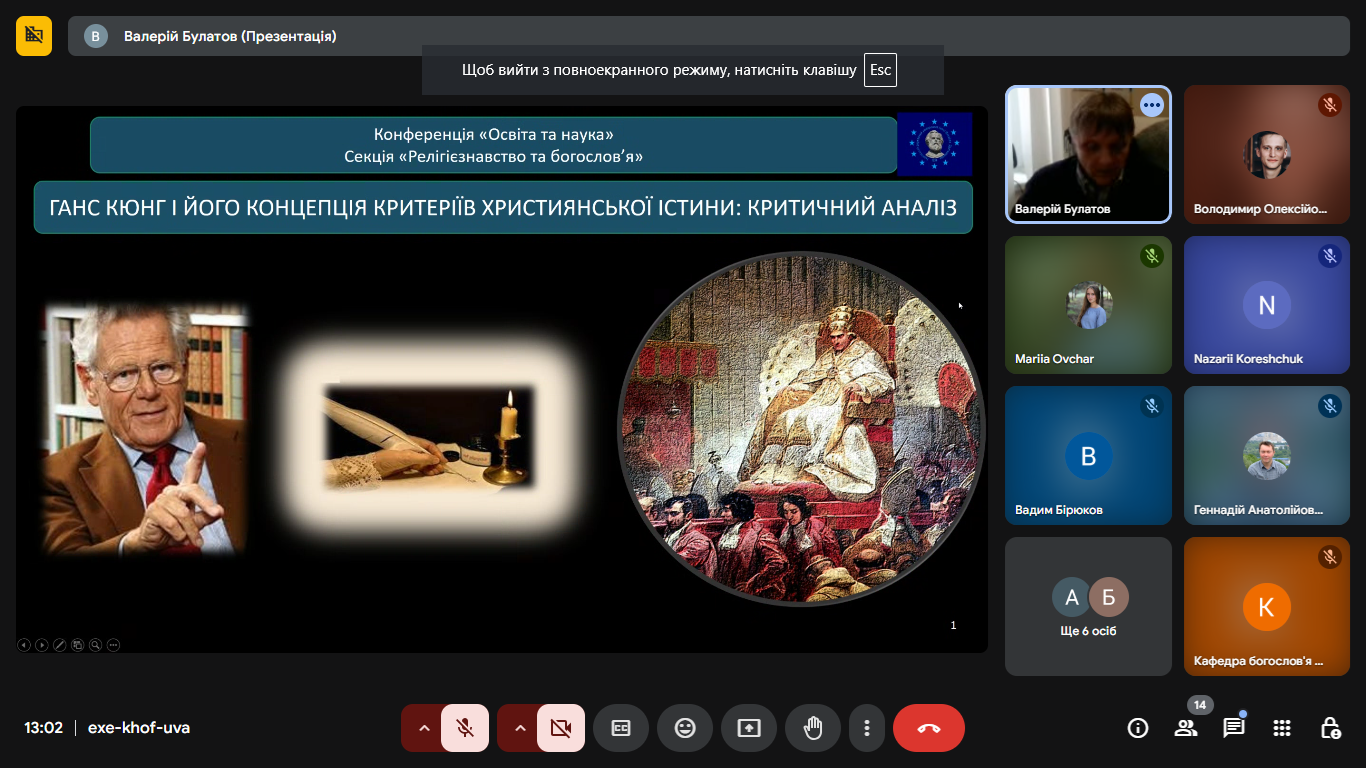
Task: Show the participants list
Action: point(1186,728)
